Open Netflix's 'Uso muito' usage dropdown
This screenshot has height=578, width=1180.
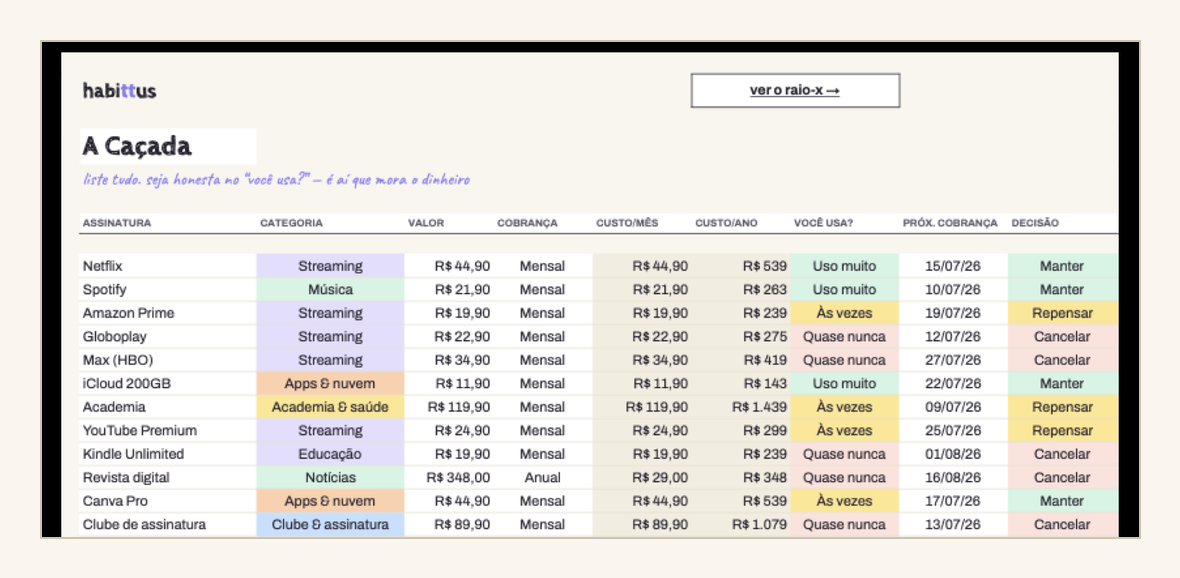pos(844,266)
